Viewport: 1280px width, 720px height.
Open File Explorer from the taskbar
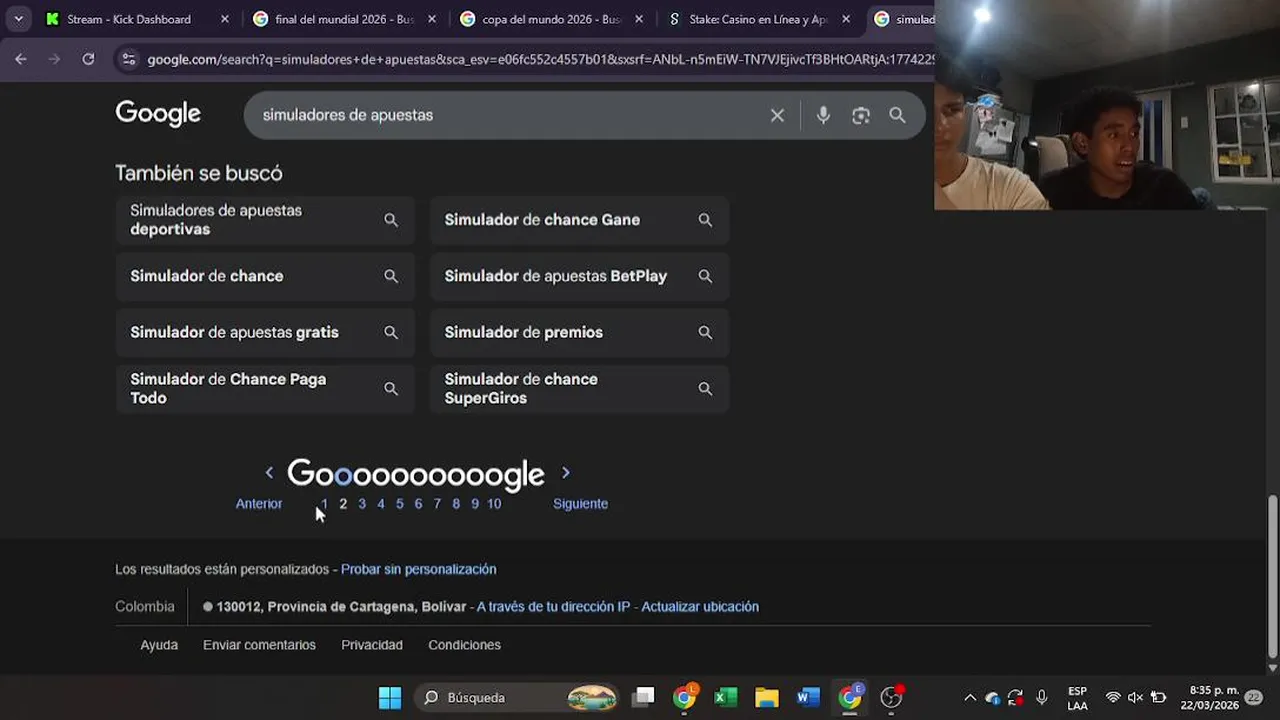[767, 697]
